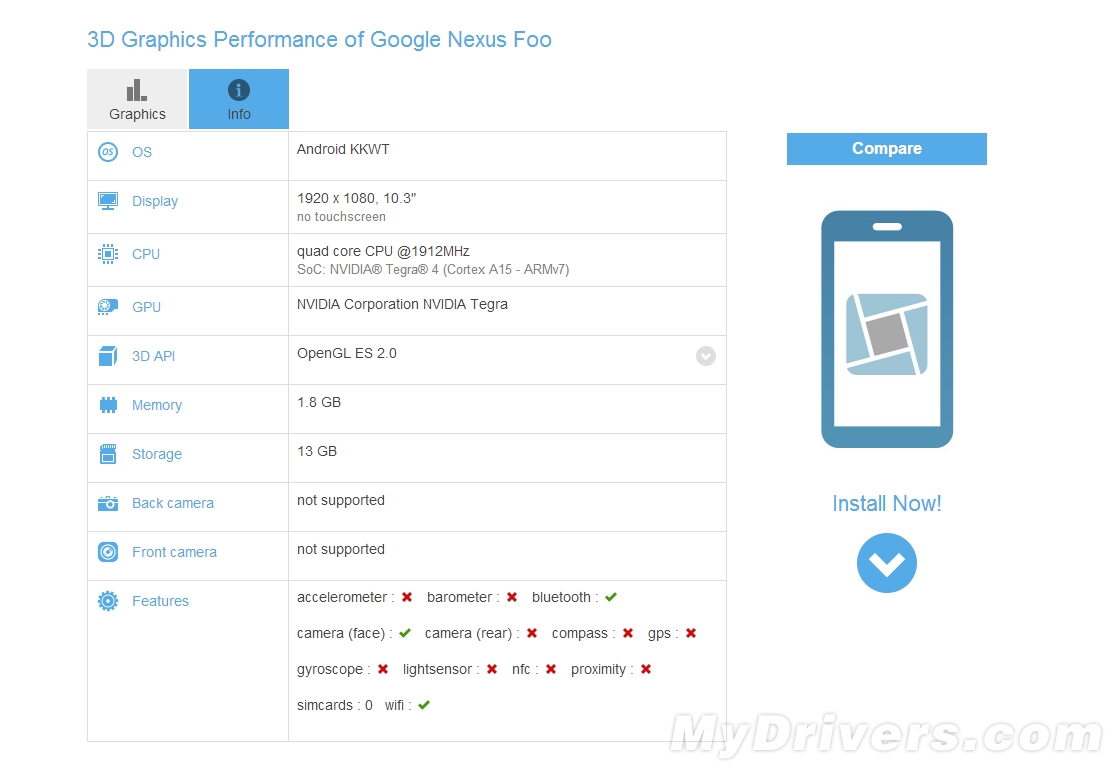This screenshot has height=772, width=1116.
Task: Click the CPU chip icon
Action: point(108,254)
